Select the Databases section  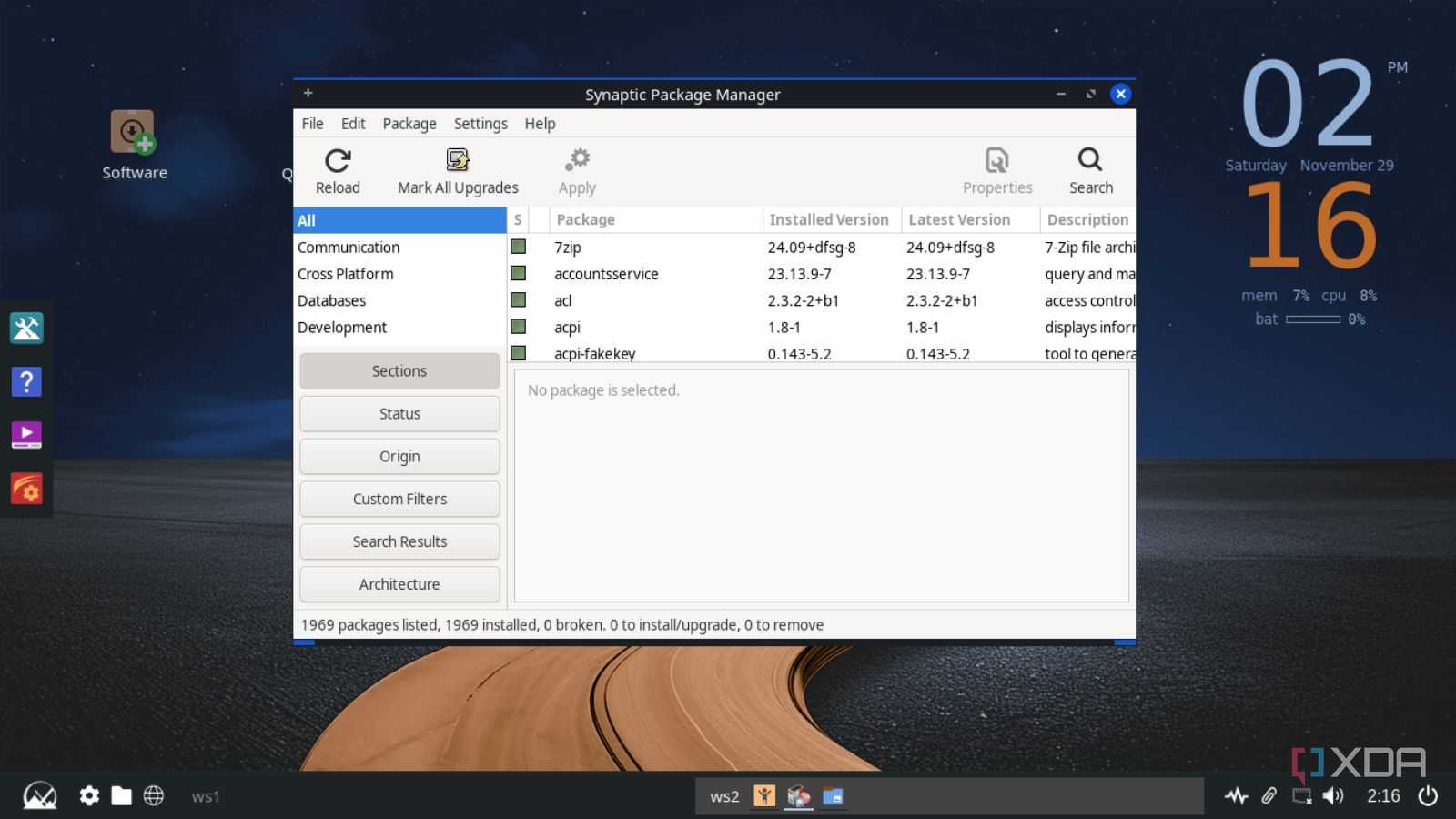399,300
